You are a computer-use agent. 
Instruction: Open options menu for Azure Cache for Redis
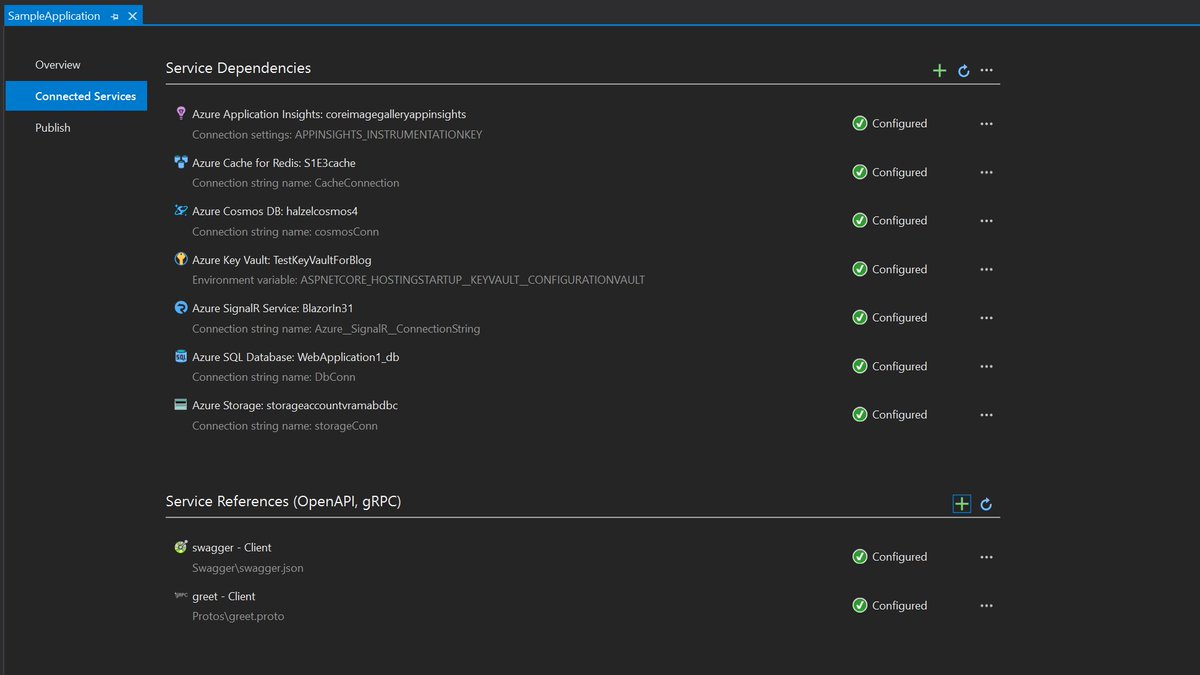coord(987,172)
